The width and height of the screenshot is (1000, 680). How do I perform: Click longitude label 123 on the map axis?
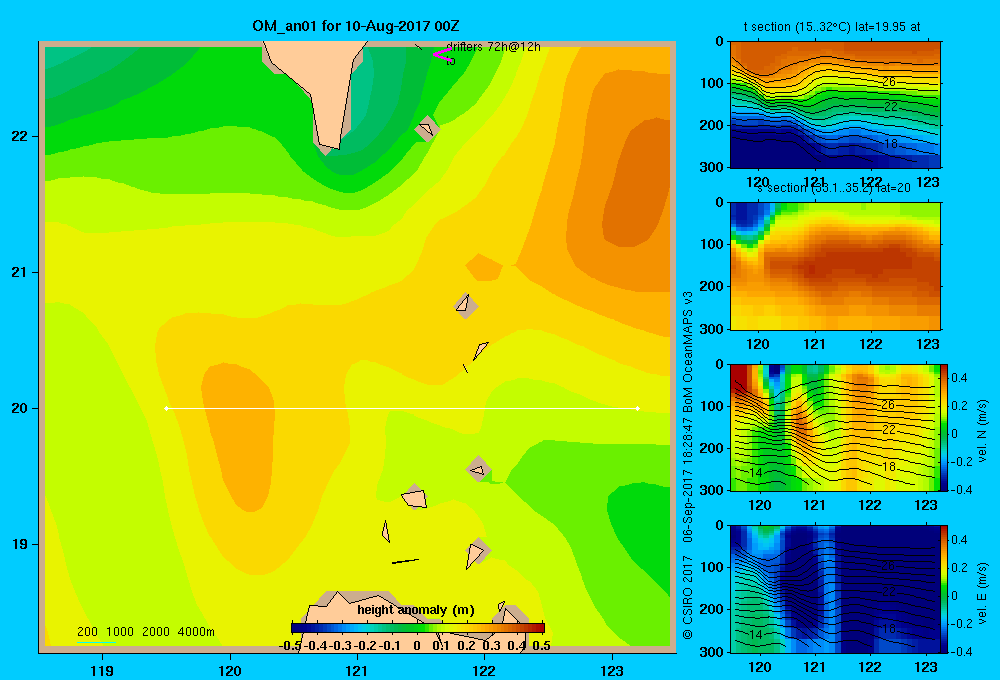click(x=612, y=670)
